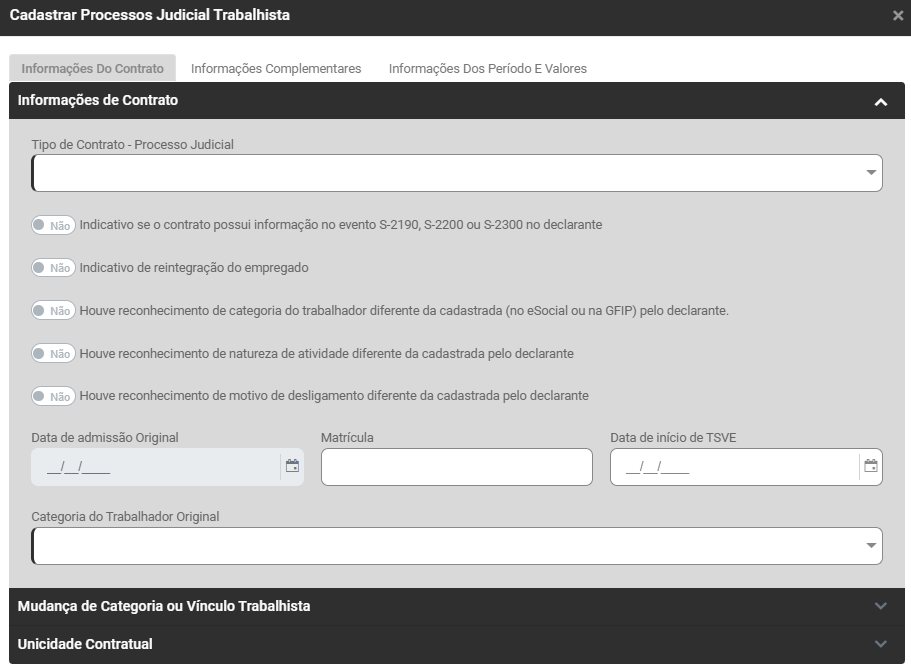Toggle reconhecimento de categoria do trabalhador switch
911x667 pixels.
(x=52, y=311)
